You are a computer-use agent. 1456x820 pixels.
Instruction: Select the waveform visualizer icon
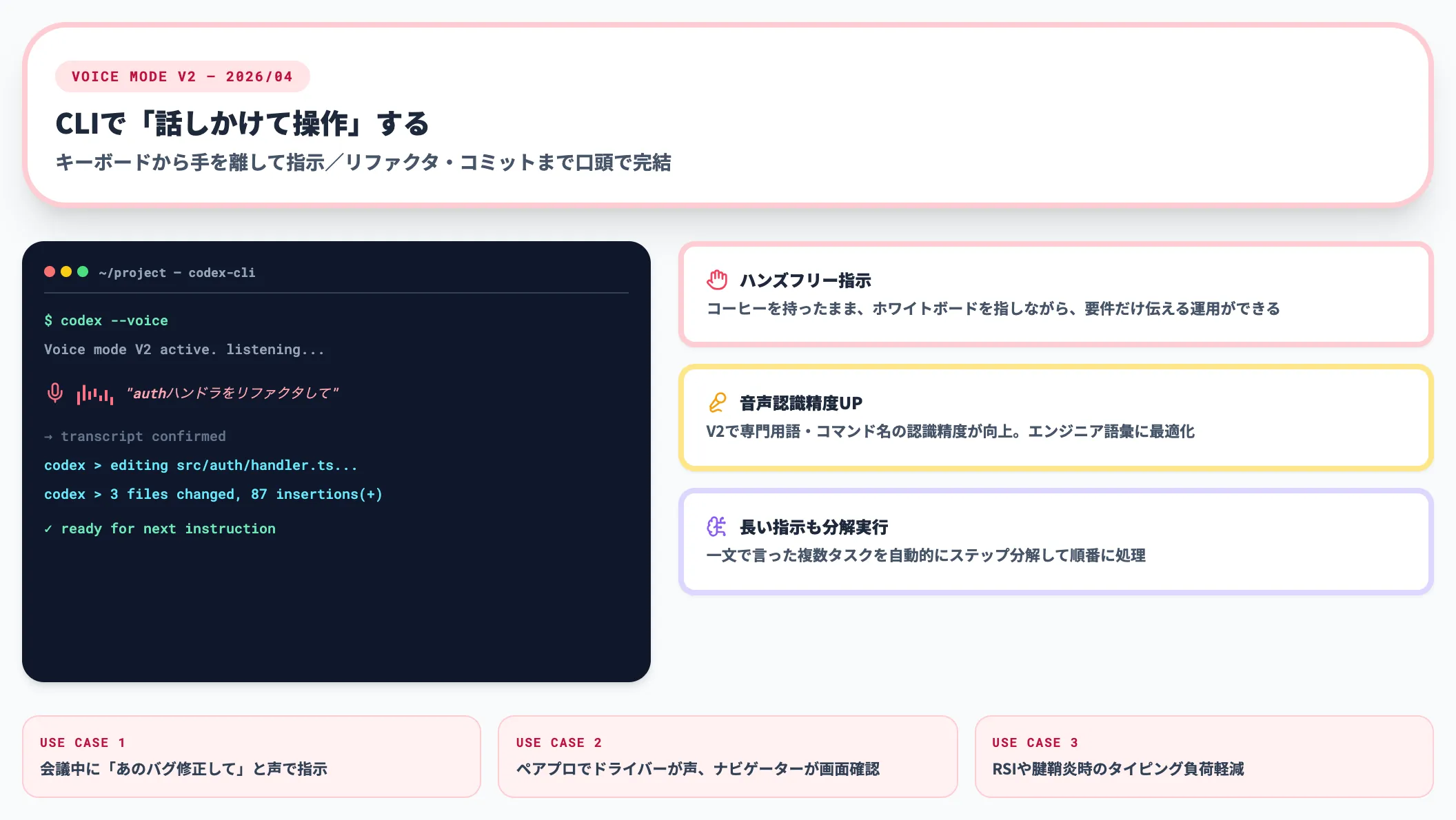[95, 394]
